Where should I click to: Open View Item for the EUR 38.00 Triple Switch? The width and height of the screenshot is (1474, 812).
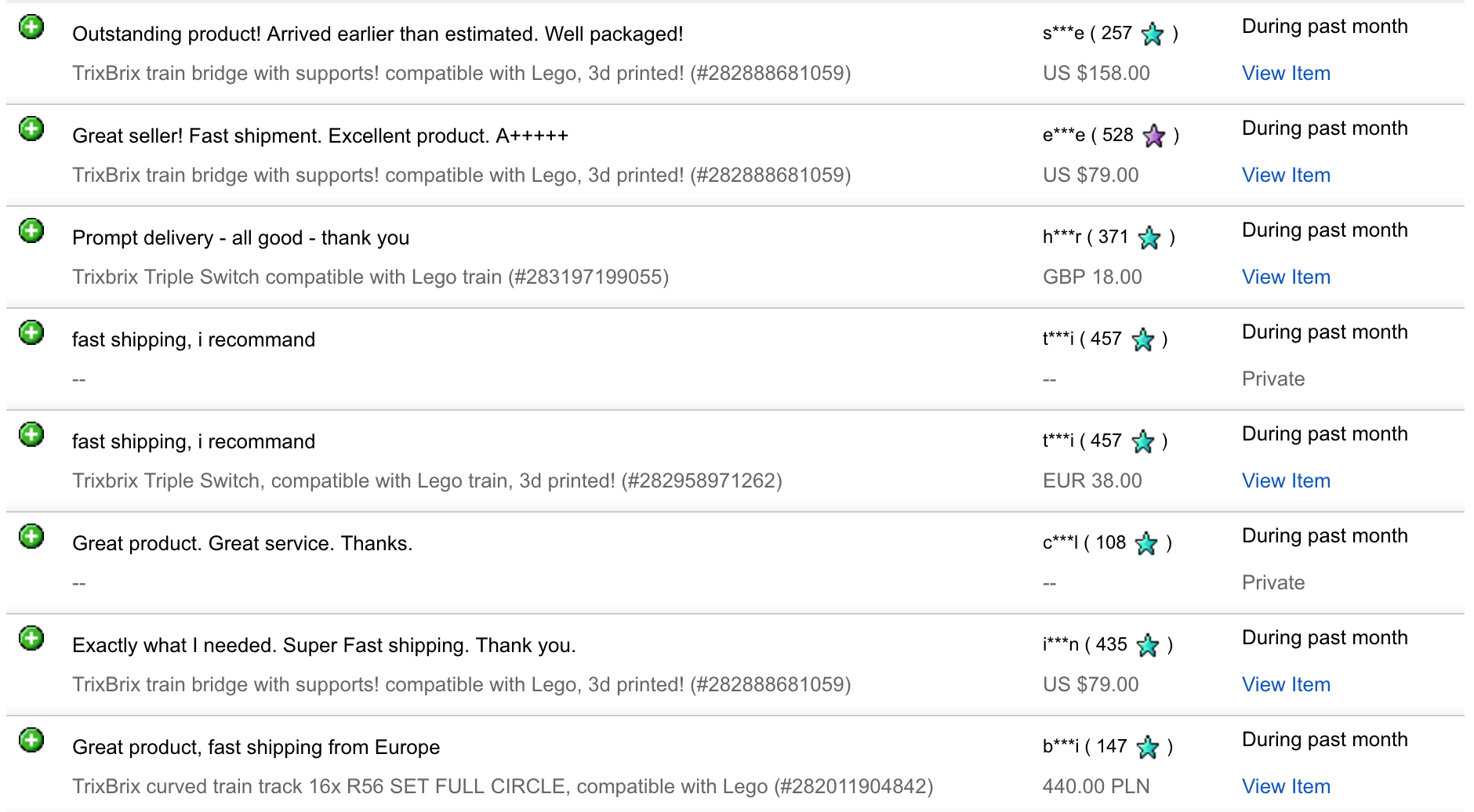1286,480
